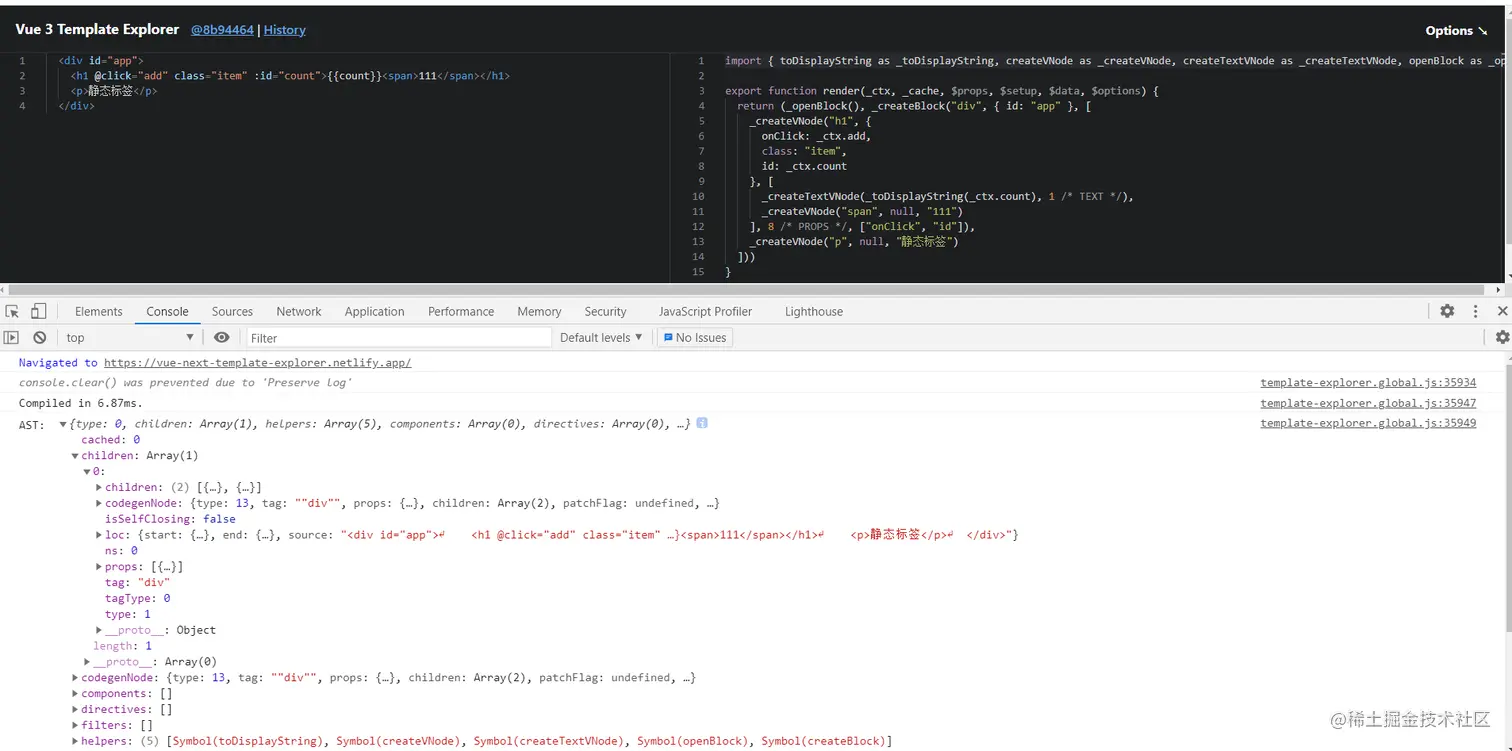This screenshot has height=751, width=1512.
Task: Expand the '__proto__: Object' entry
Action: [99, 630]
